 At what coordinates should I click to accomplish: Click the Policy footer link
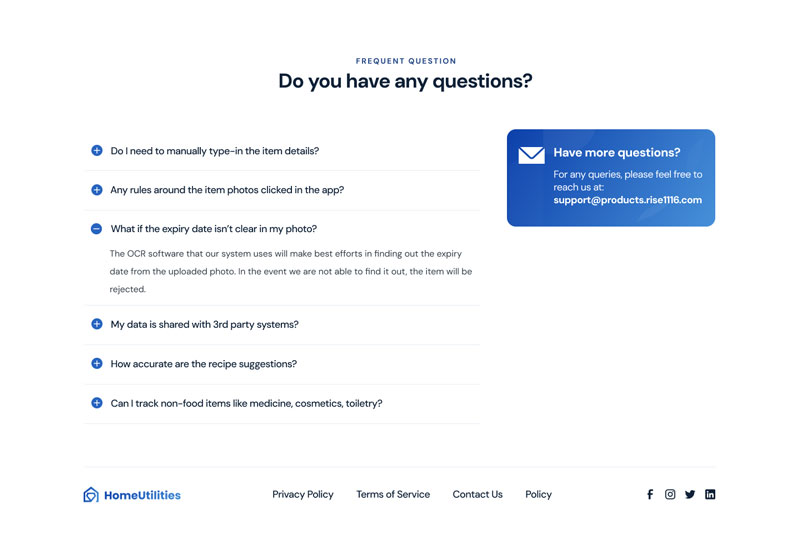(x=538, y=494)
